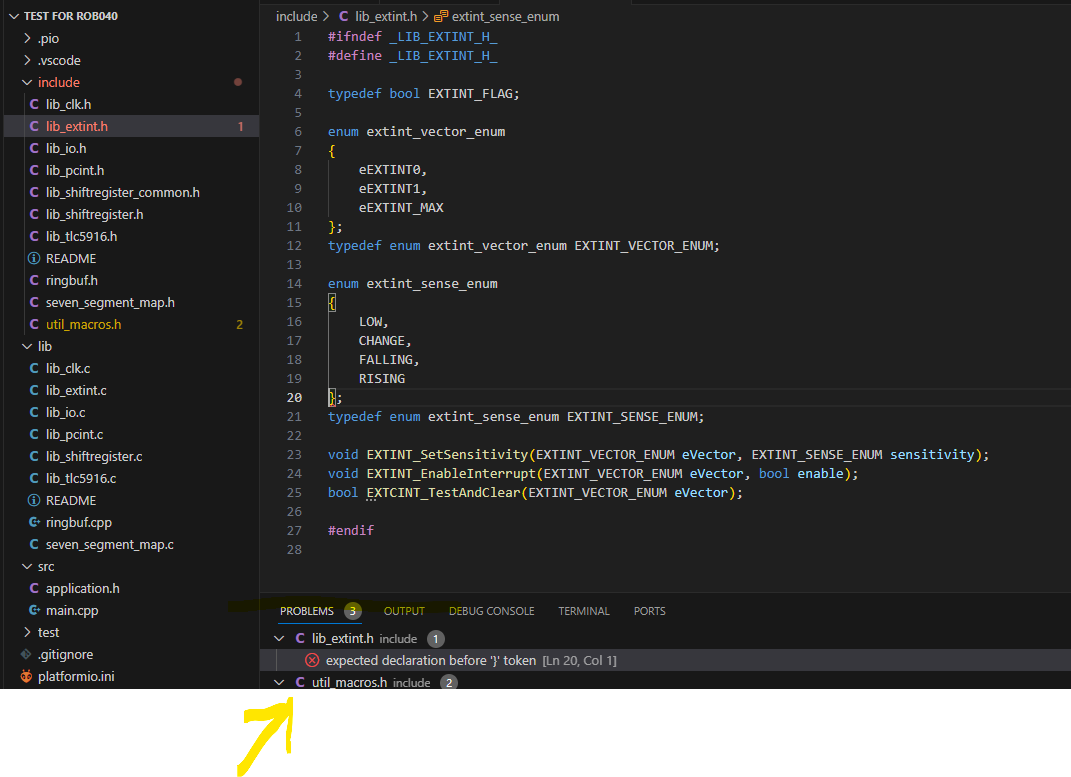Image resolution: width=1071 pixels, height=777 pixels.
Task: Click the #endif directive
Action: coord(350,531)
